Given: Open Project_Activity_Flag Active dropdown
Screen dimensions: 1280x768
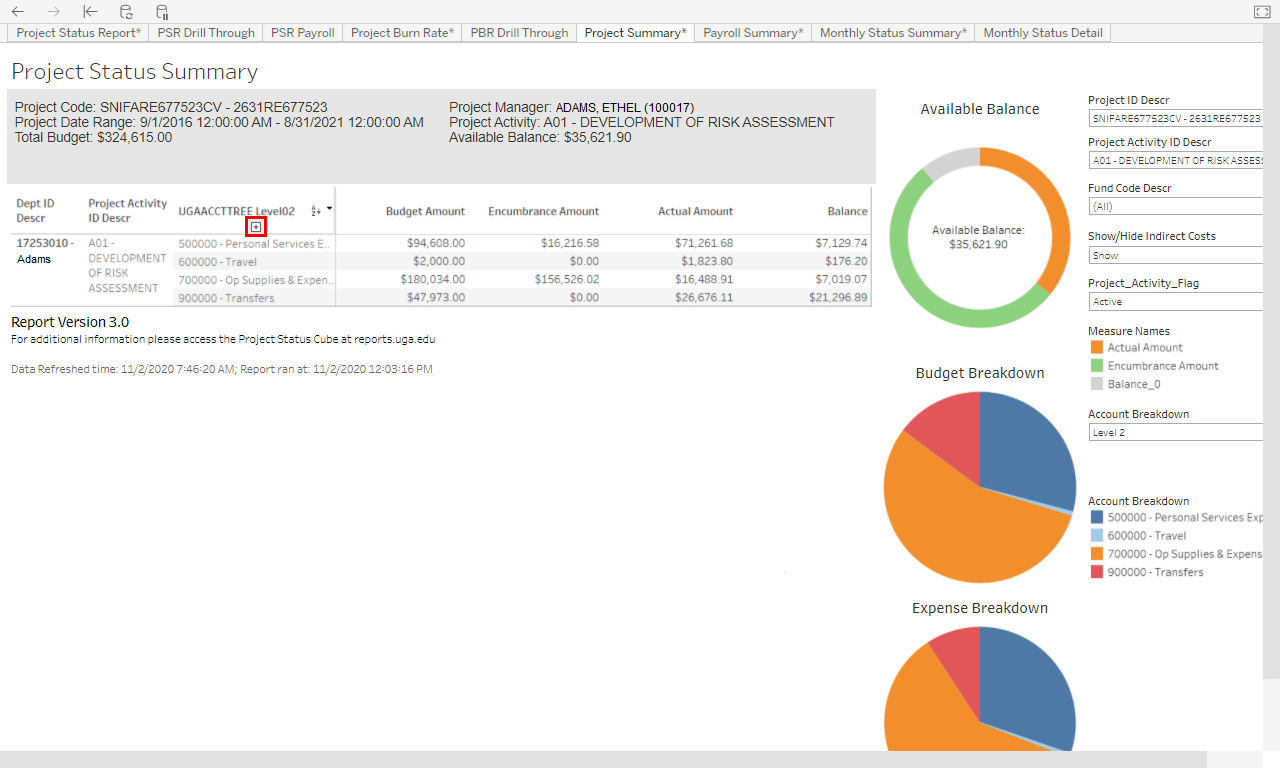Looking at the screenshot, I should [x=1176, y=301].
